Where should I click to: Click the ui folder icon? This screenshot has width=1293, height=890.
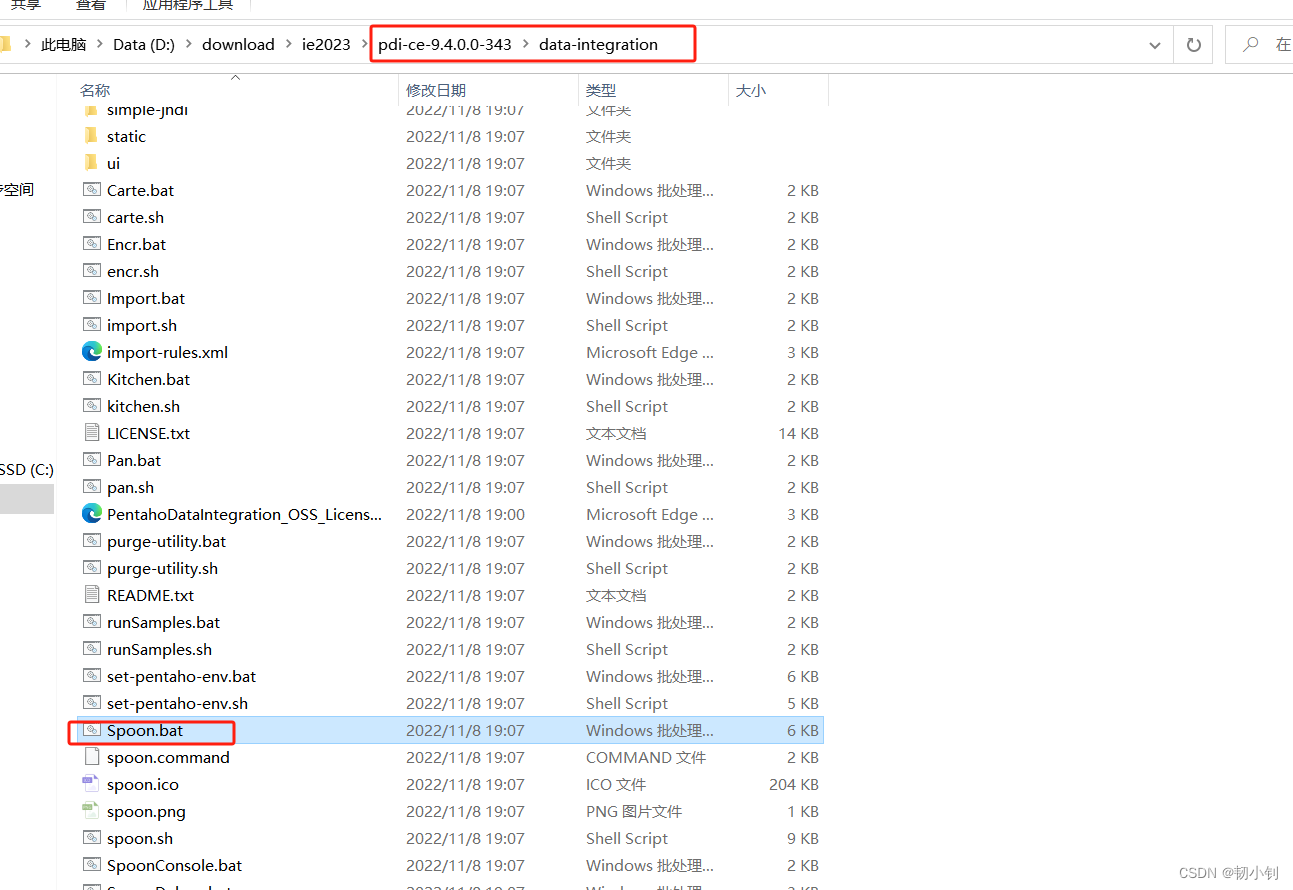[x=91, y=163]
